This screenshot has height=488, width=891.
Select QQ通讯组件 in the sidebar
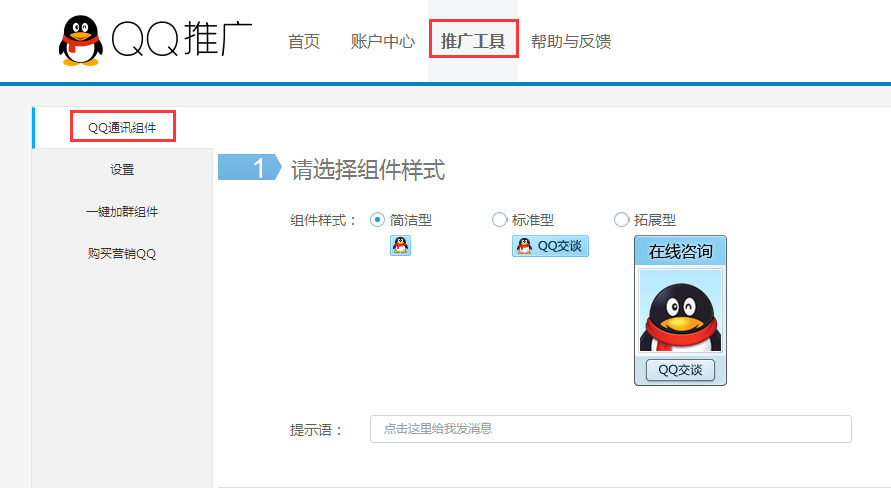(122, 127)
